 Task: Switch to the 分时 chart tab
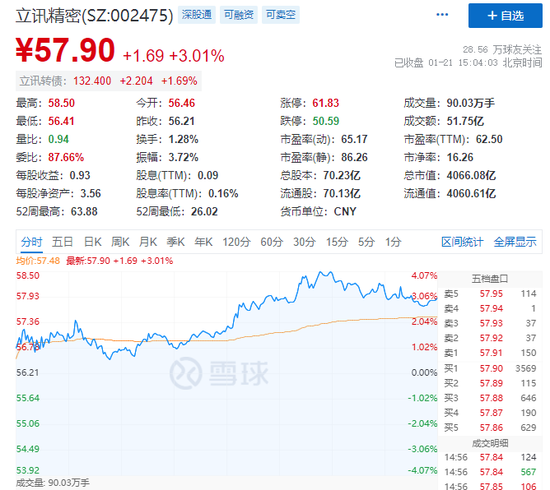tap(31, 242)
